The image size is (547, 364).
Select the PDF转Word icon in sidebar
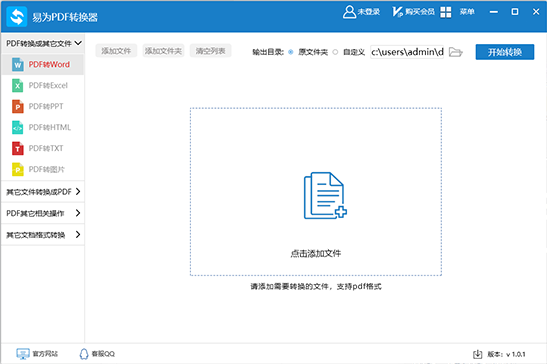(x=18, y=65)
